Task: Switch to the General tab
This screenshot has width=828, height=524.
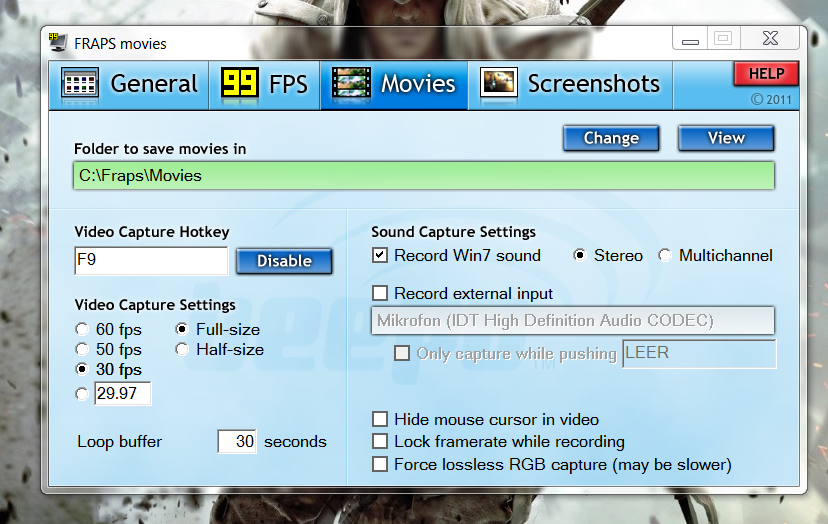Action: click(129, 85)
